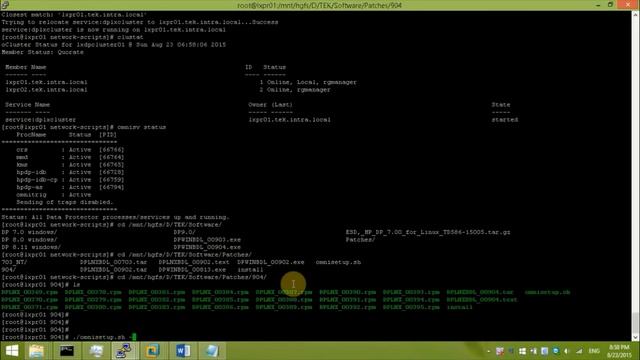
Task: Open the notepad-style taskbar icon after Word
Action: 212,351
